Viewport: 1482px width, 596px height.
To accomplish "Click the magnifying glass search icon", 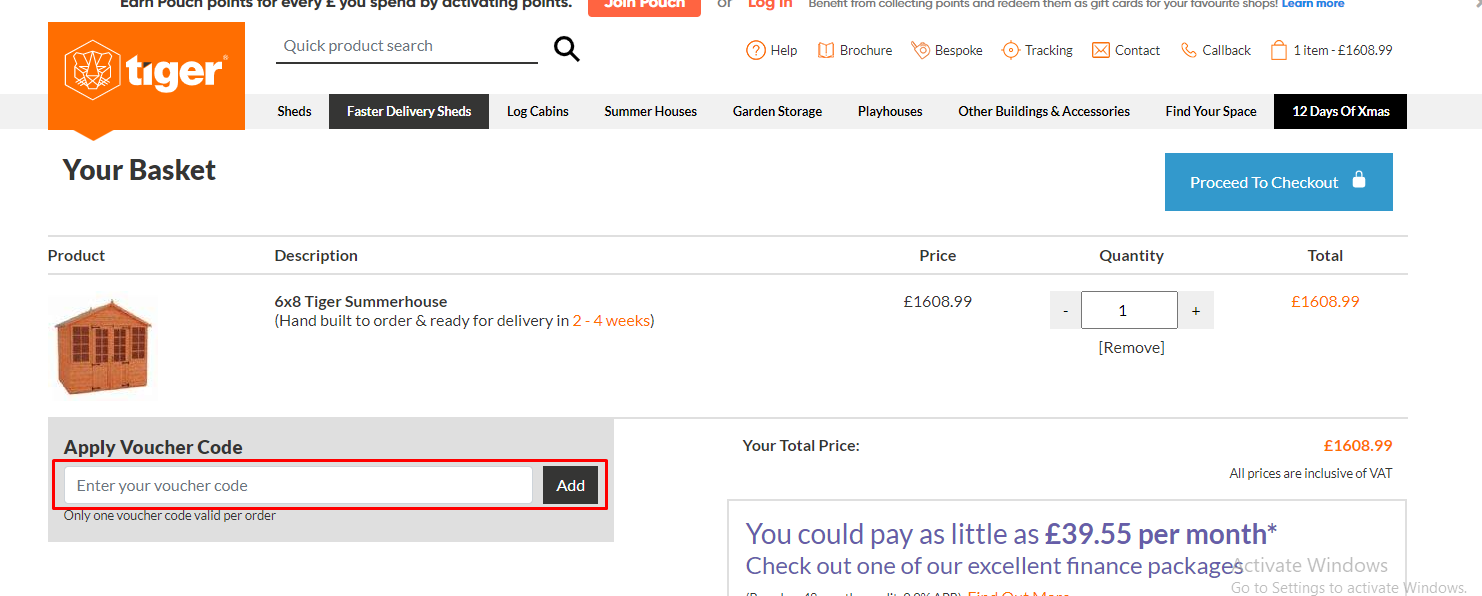I will pos(567,49).
